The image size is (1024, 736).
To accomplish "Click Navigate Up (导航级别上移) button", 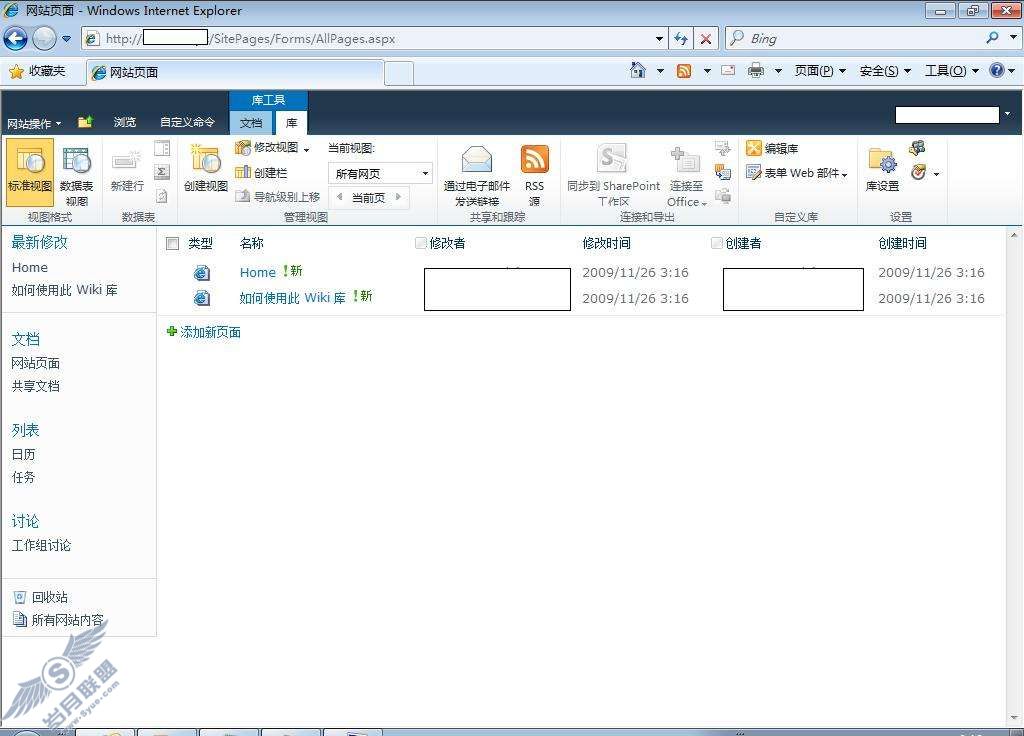I will coord(278,196).
